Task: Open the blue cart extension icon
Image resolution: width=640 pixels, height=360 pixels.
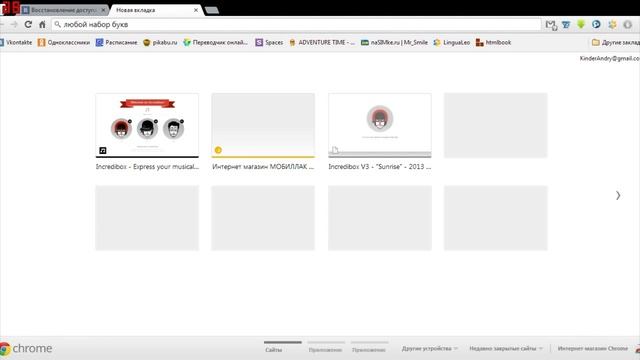Action: point(566,25)
